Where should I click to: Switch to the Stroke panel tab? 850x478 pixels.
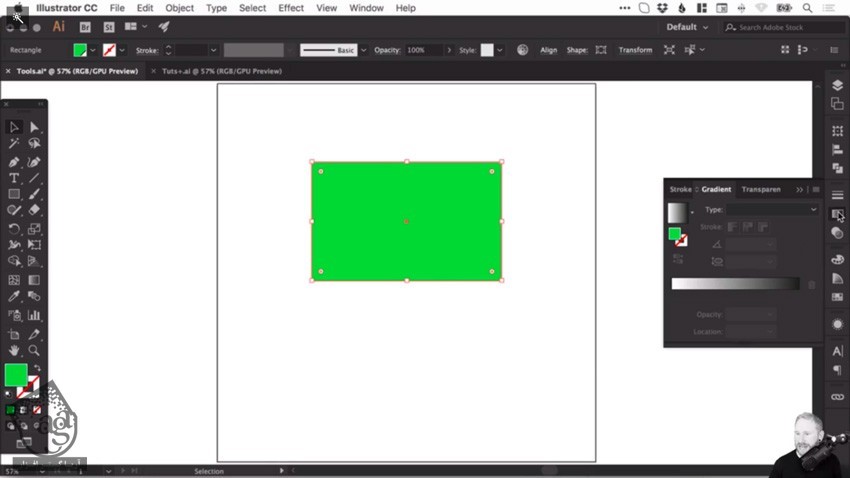(680, 190)
